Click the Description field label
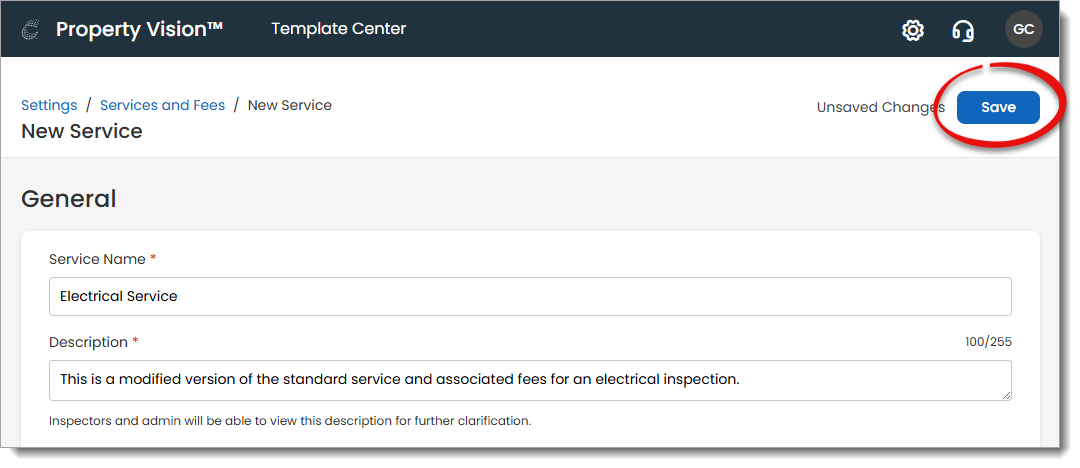Screen dimensions: 1080x468 [x=88, y=342]
